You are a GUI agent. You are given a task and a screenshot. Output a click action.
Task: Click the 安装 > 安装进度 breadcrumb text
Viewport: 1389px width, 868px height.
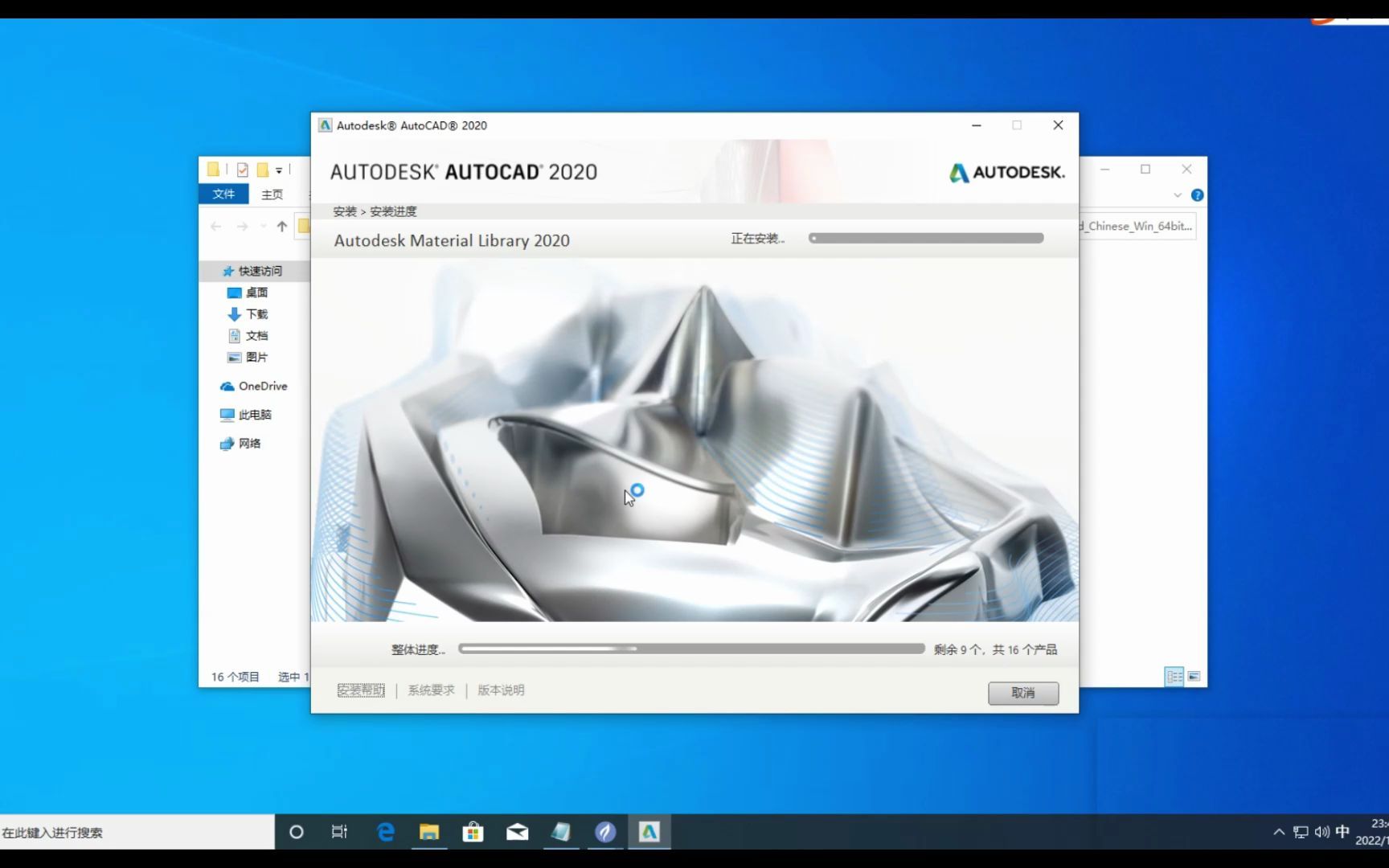(x=375, y=211)
